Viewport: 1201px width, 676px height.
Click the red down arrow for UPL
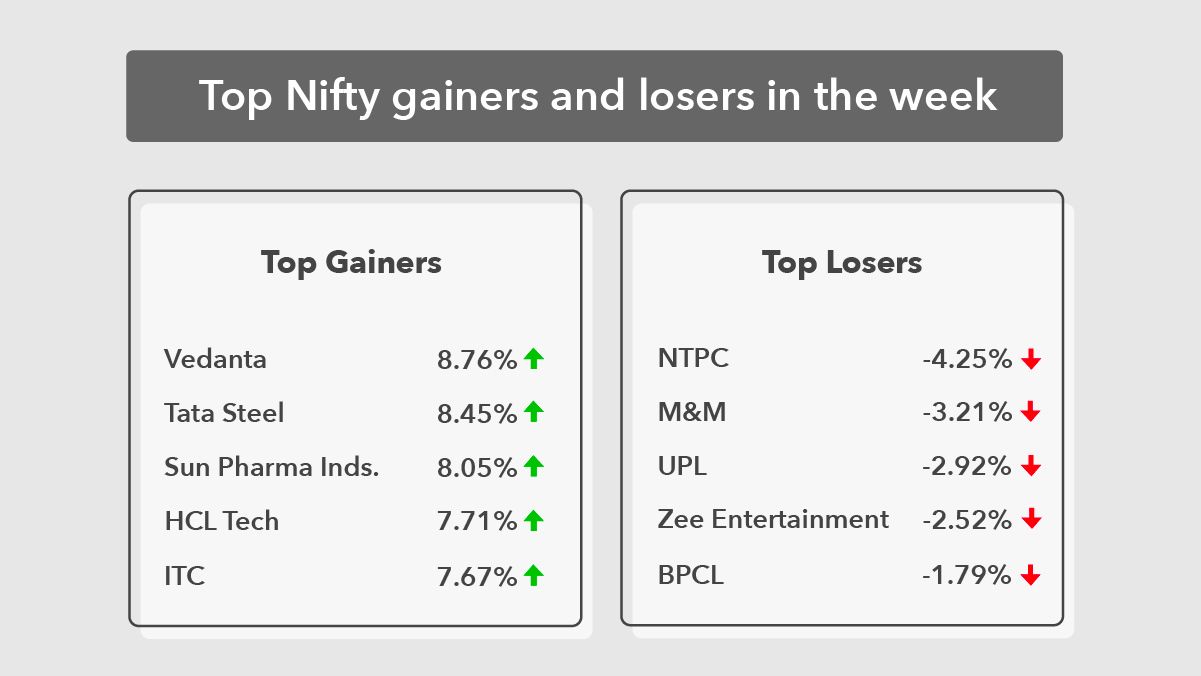click(x=1031, y=466)
